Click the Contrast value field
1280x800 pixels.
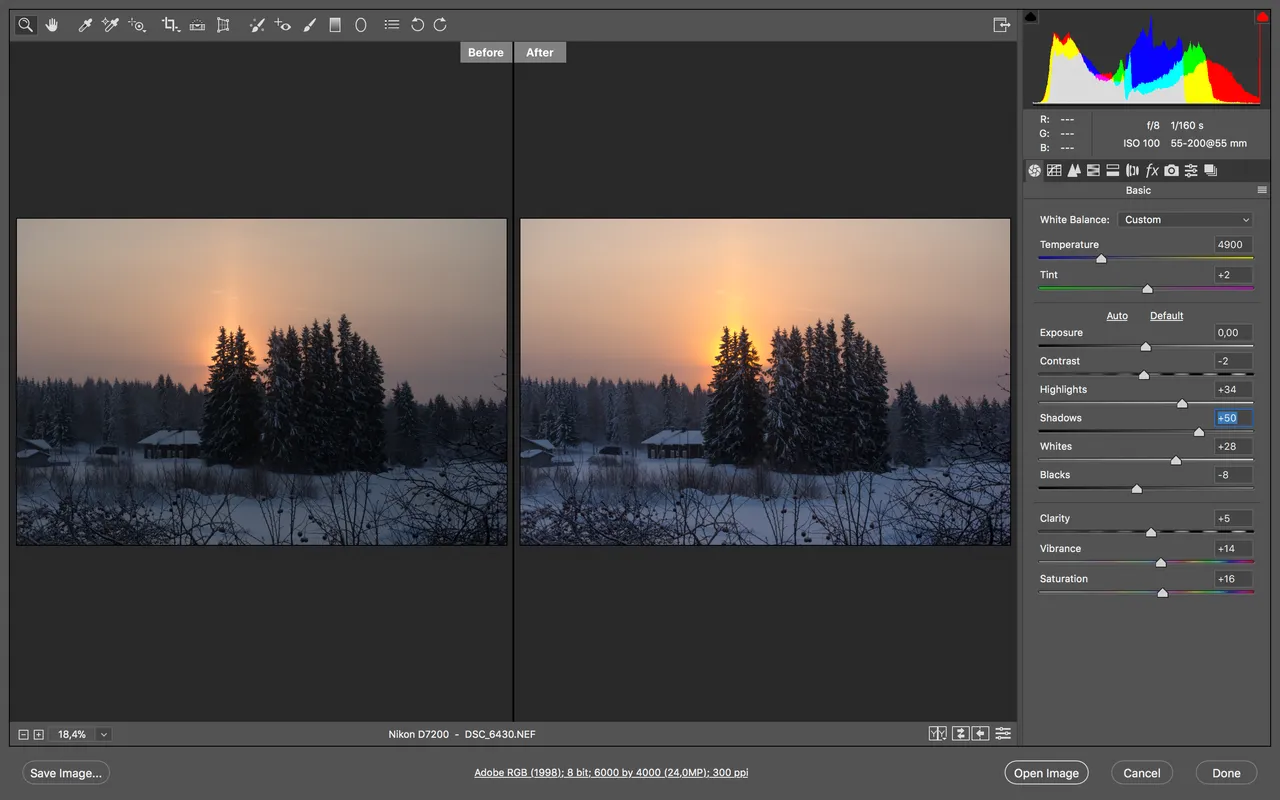click(1234, 361)
